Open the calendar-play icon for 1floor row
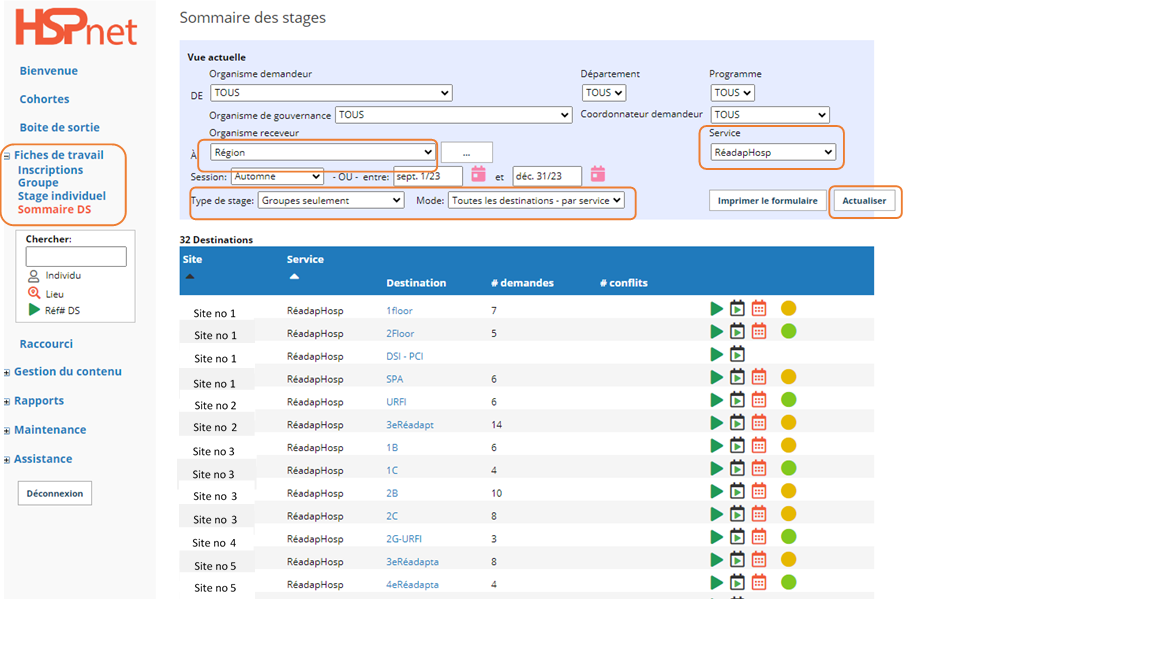1152x648 pixels. (737, 309)
